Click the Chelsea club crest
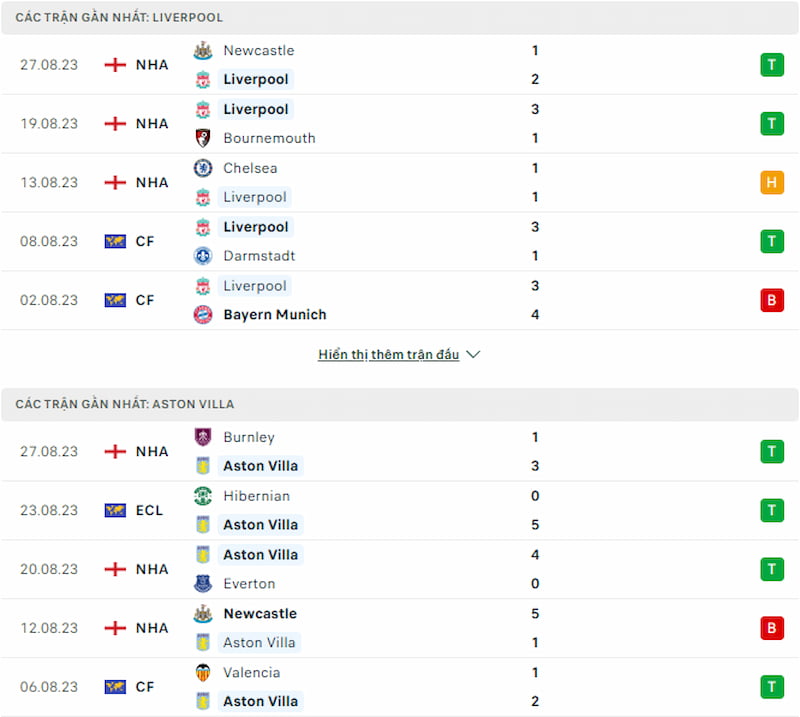The width and height of the screenshot is (800, 717). 203,168
